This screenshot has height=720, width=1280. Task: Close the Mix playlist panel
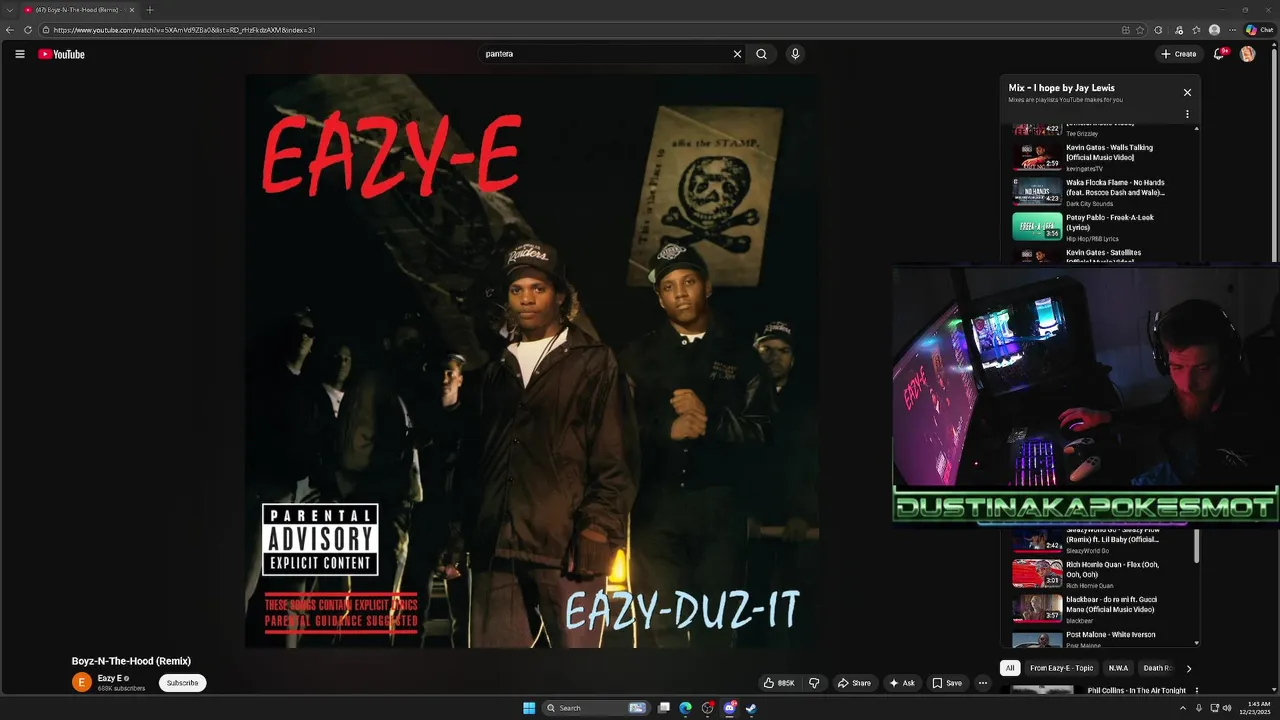1187,92
